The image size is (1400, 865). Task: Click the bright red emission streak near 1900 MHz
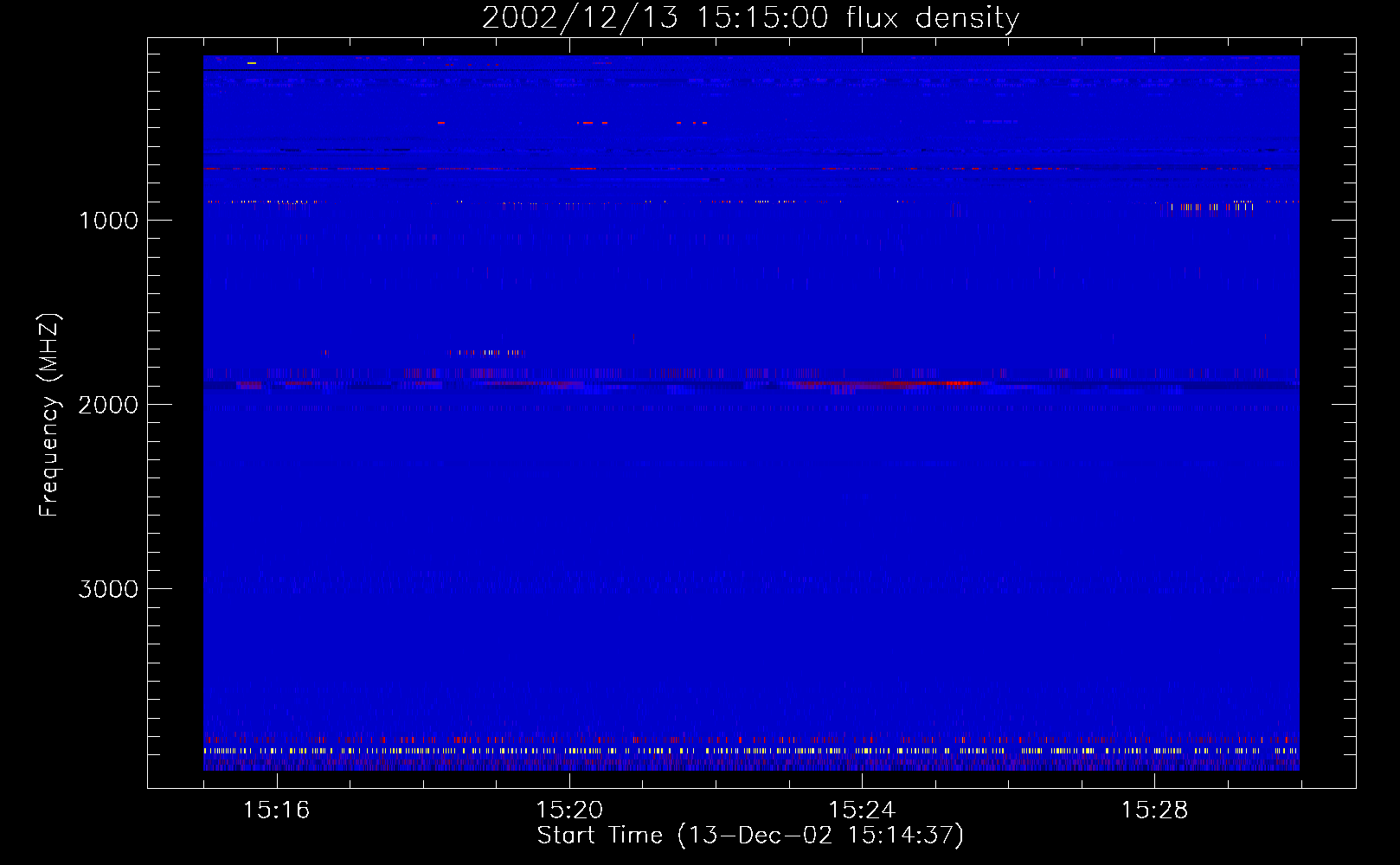[891, 383]
